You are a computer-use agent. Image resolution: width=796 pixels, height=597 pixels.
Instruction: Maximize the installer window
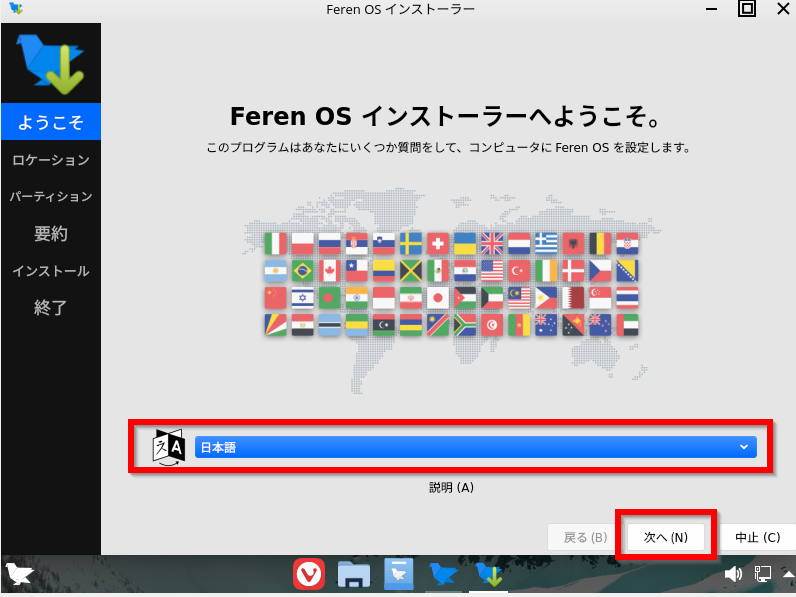[747, 9]
